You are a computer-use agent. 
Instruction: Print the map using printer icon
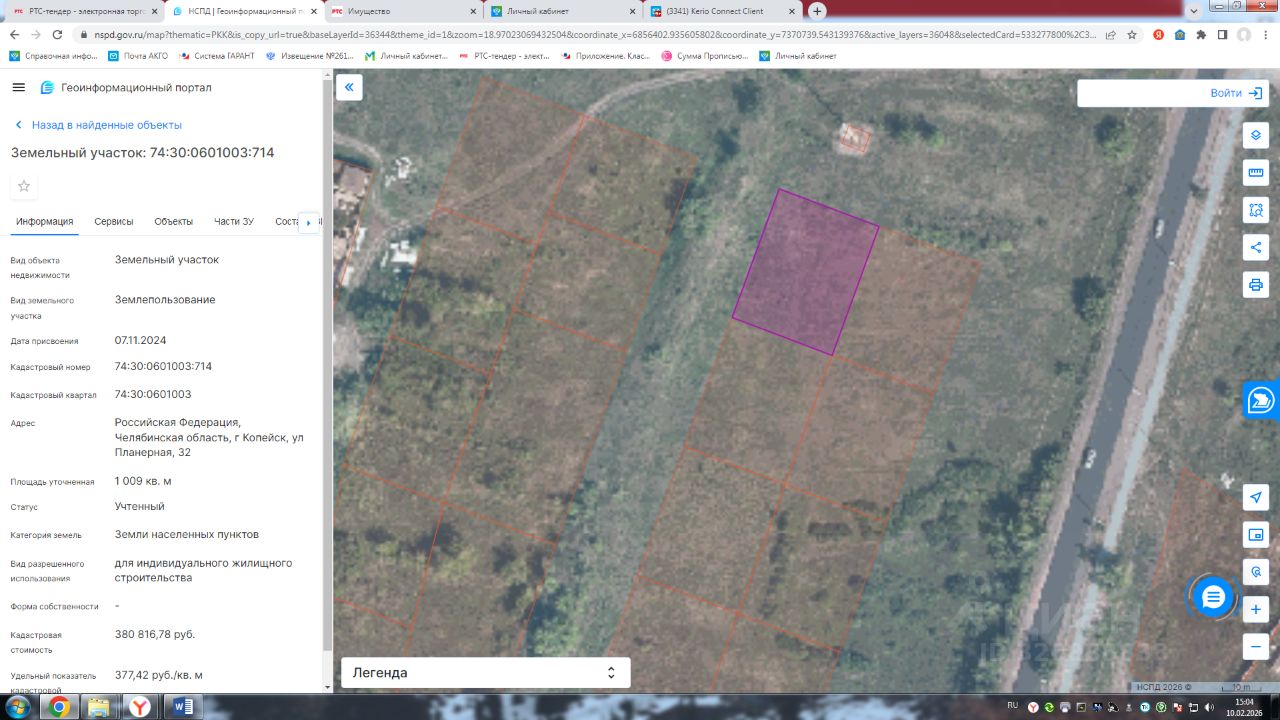tap(1256, 285)
